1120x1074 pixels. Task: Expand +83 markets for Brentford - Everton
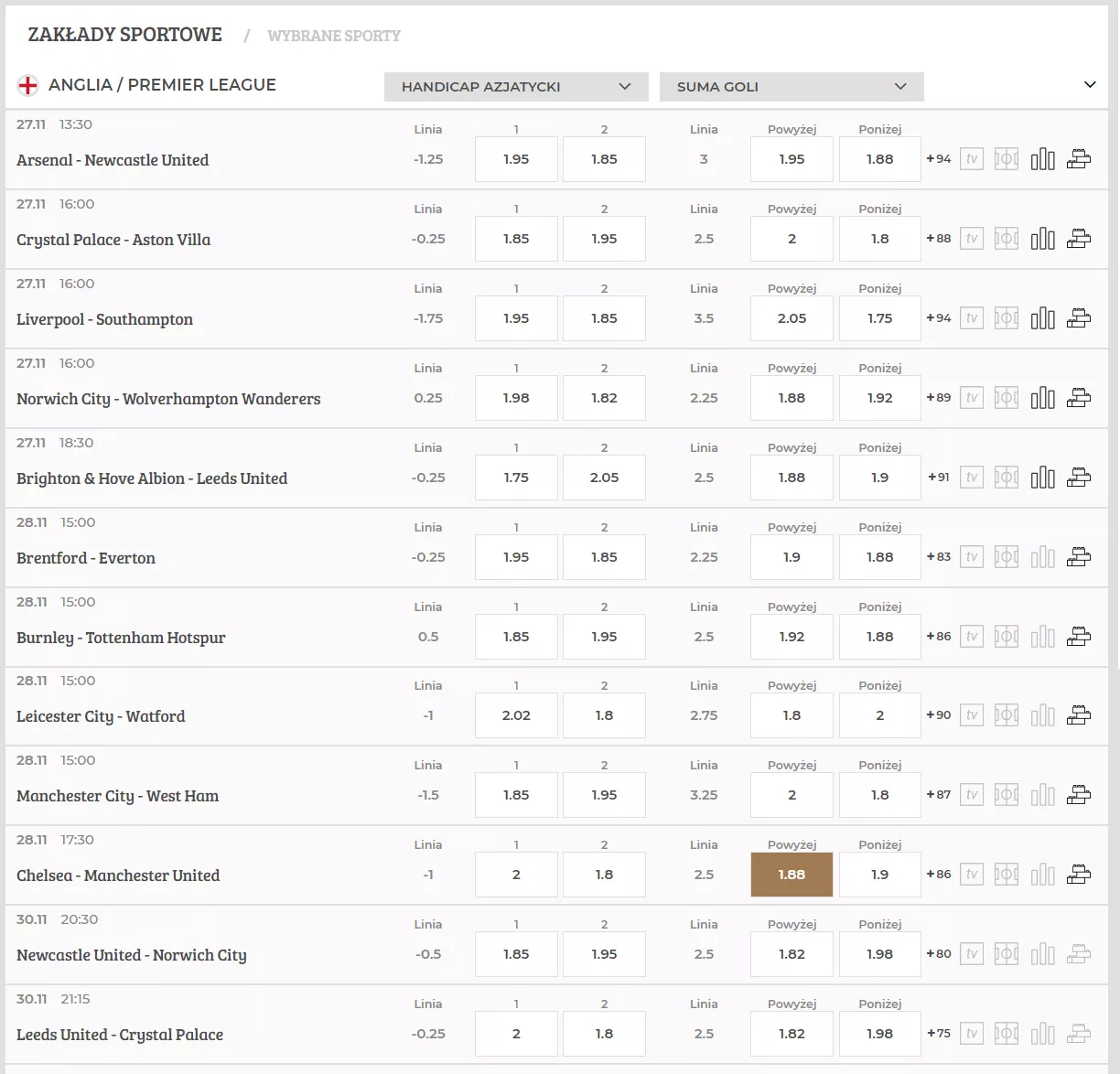pos(939,557)
